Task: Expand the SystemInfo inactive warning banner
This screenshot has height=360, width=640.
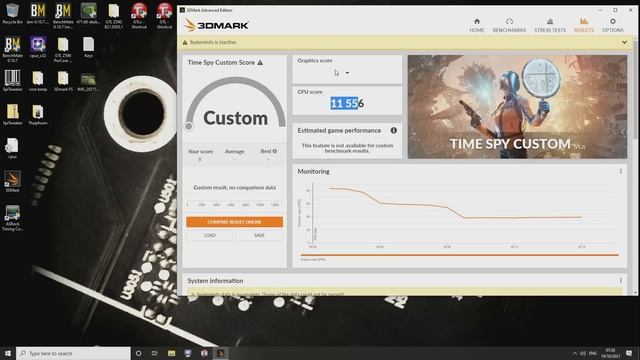Action: coord(624,42)
